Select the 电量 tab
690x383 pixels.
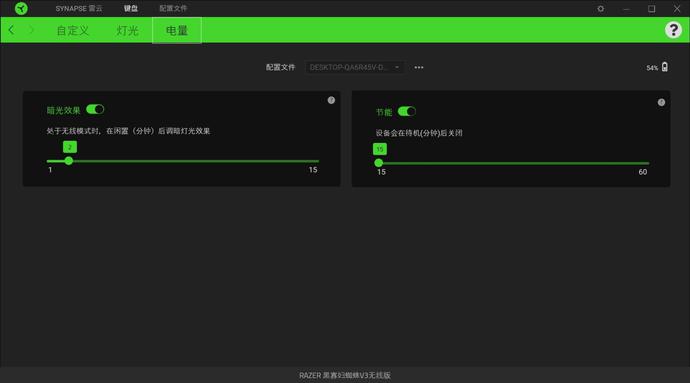pyautogui.click(x=177, y=30)
